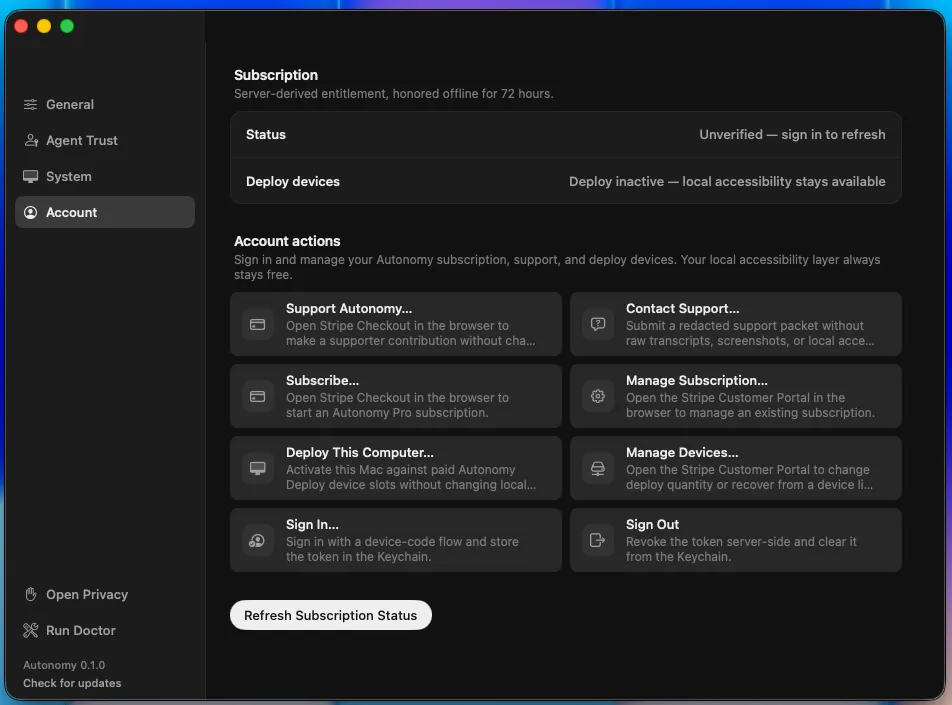952x705 pixels.
Task: Click the Check for updates link
Action: coord(72,683)
